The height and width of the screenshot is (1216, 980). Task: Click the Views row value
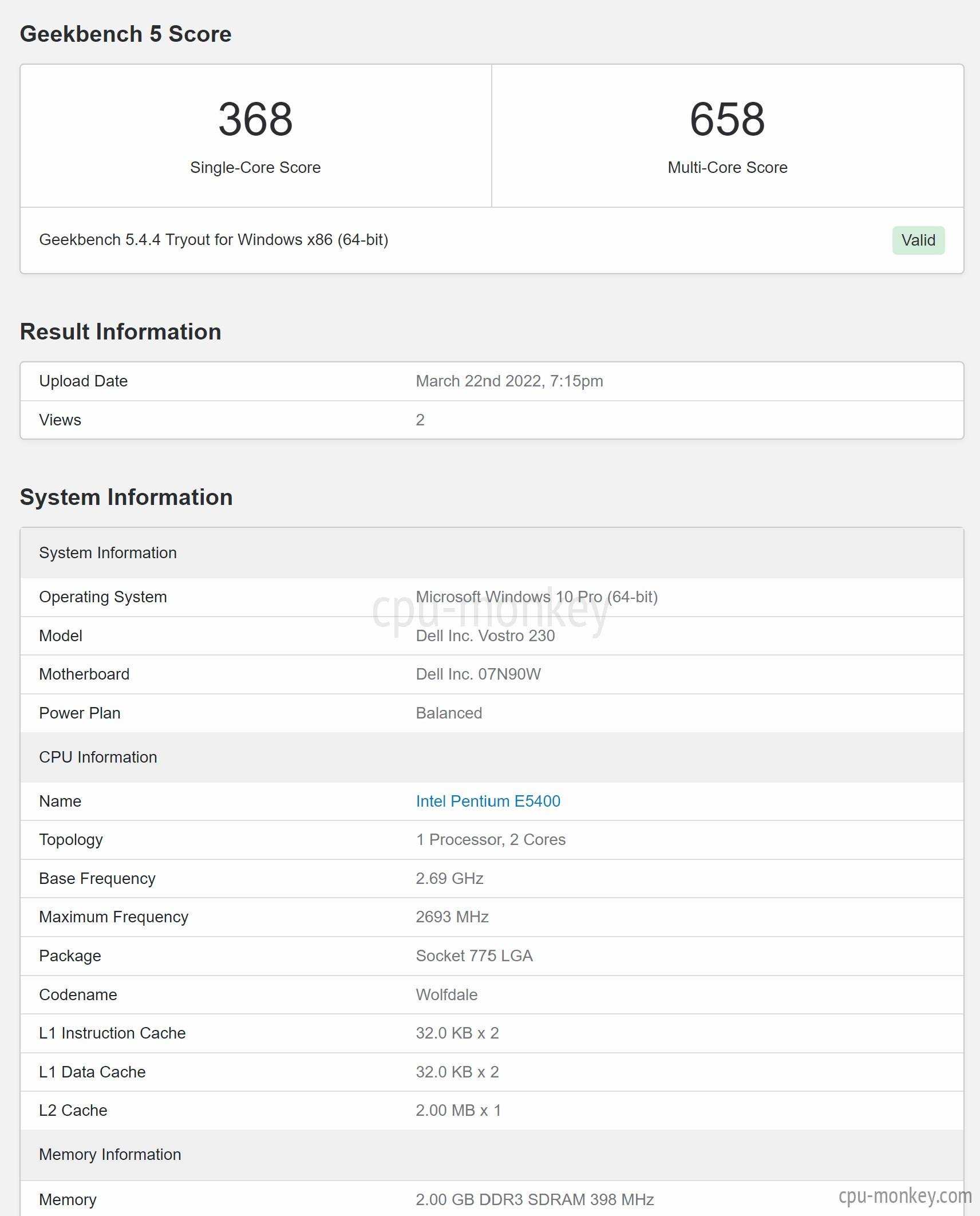tap(420, 420)
